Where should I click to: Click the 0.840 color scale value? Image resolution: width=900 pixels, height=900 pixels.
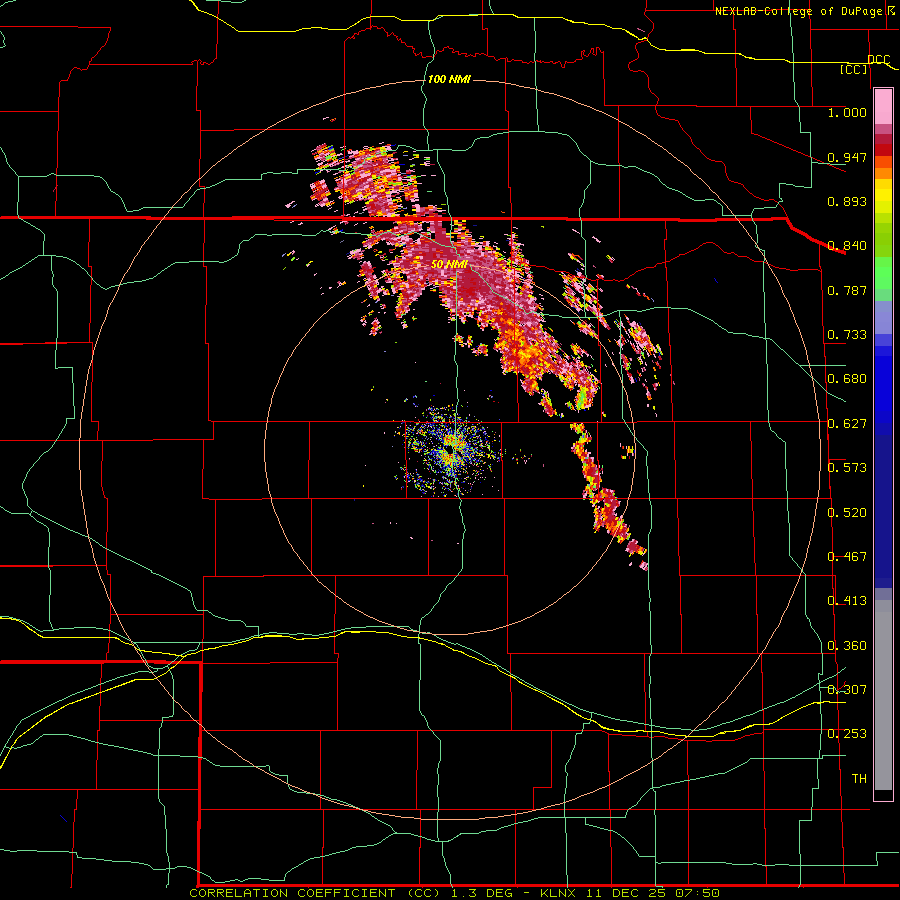[847, 246]
